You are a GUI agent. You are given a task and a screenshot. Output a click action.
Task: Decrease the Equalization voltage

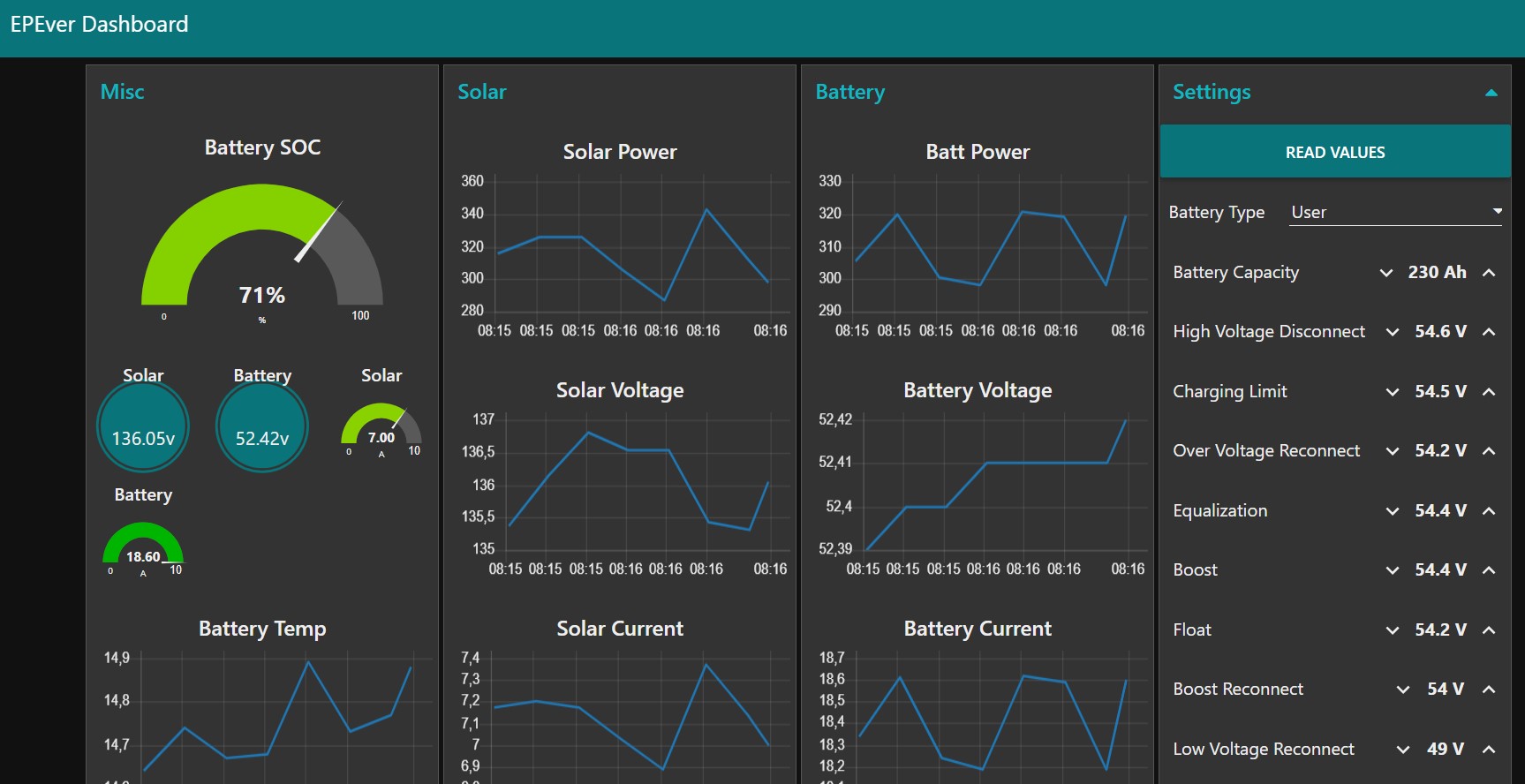click(1393, 511)
